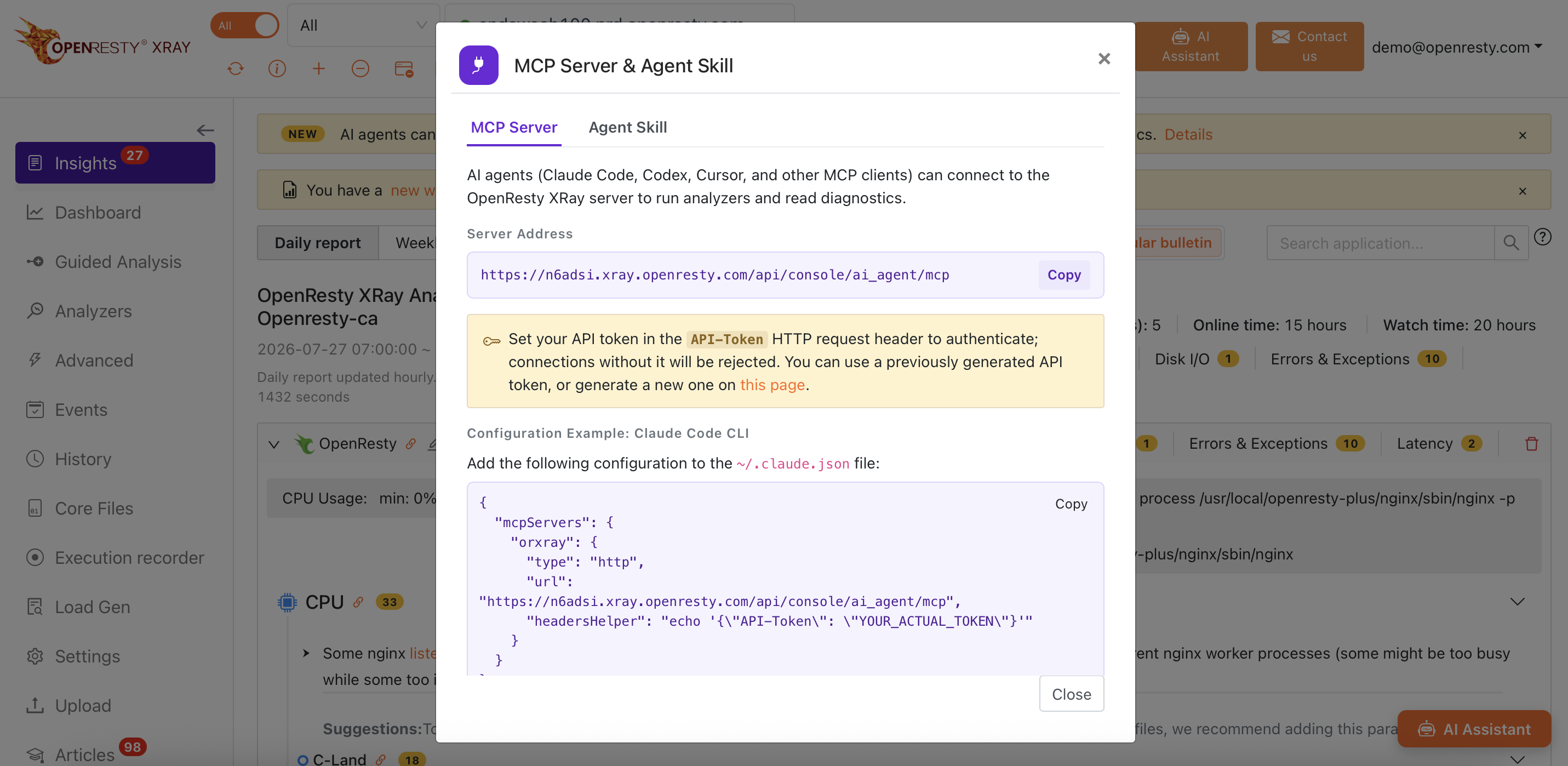
Task: Click the Search application input field
Action: 1380,243
